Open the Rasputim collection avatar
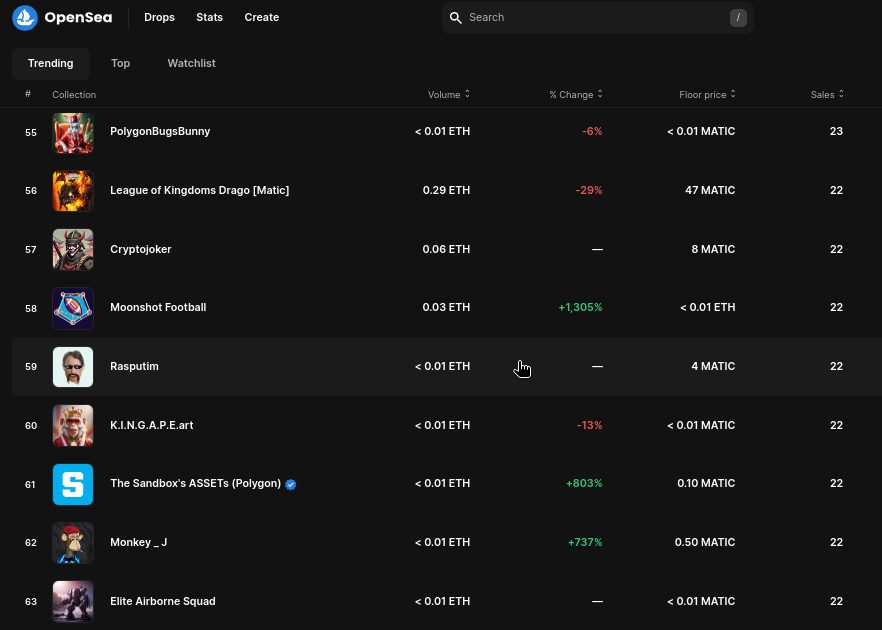The height and width of the screenshot is (630, 882). coord(73,367)
